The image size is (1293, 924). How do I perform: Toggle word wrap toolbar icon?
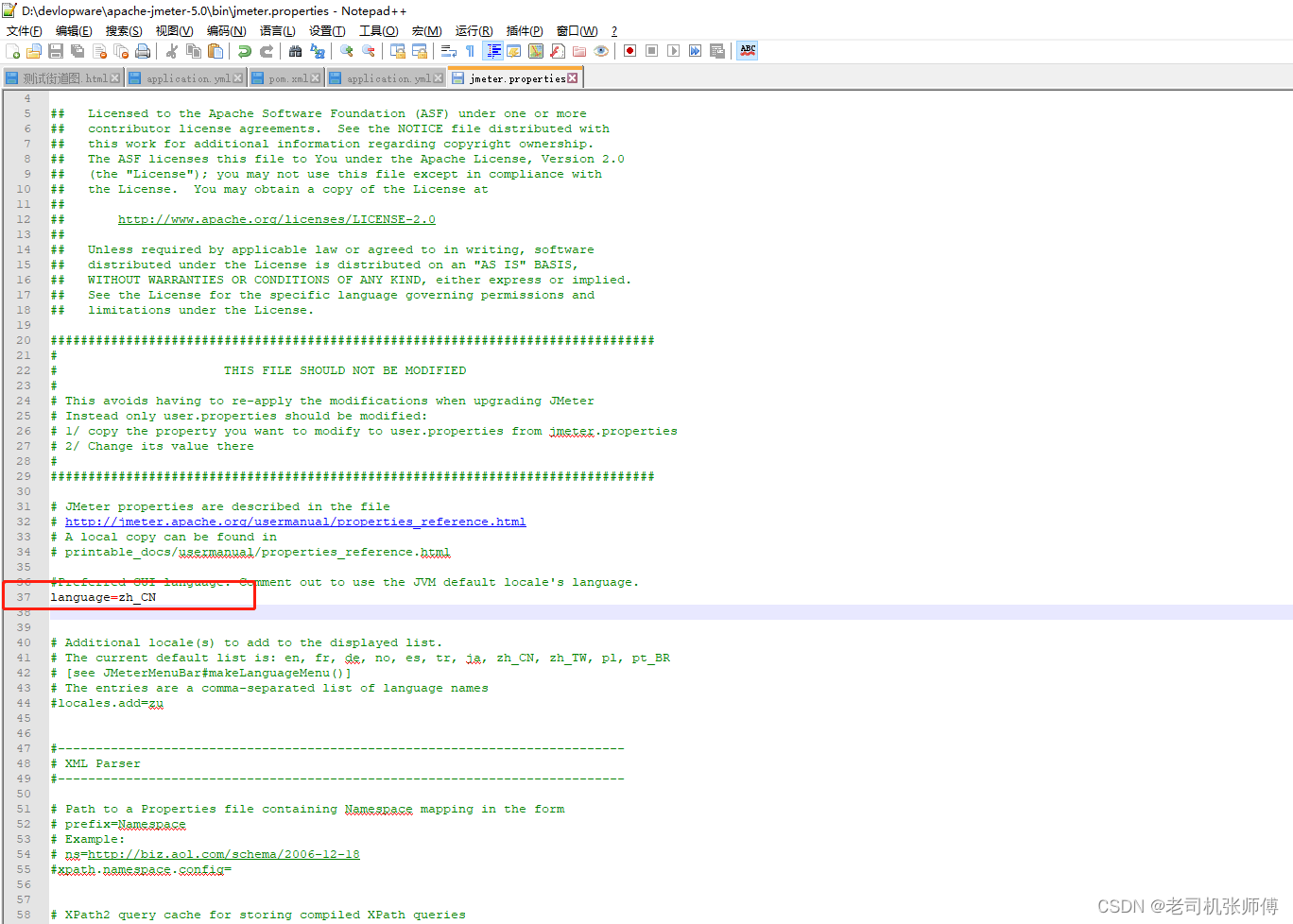coord(449,51)
